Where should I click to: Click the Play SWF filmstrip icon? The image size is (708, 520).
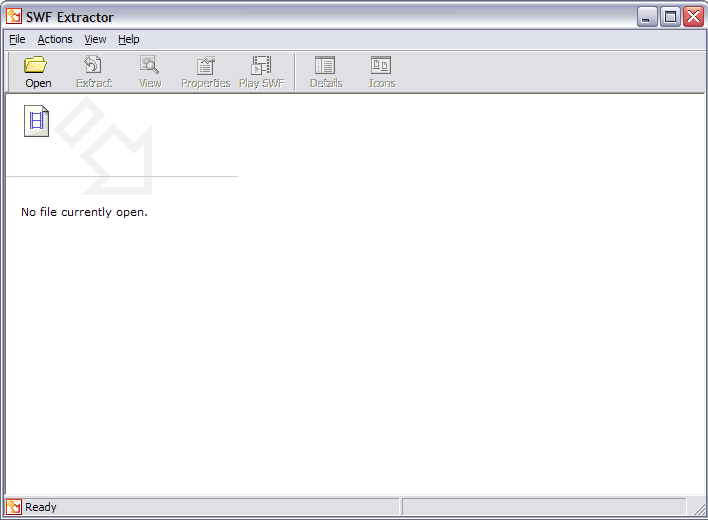(261, 65)
